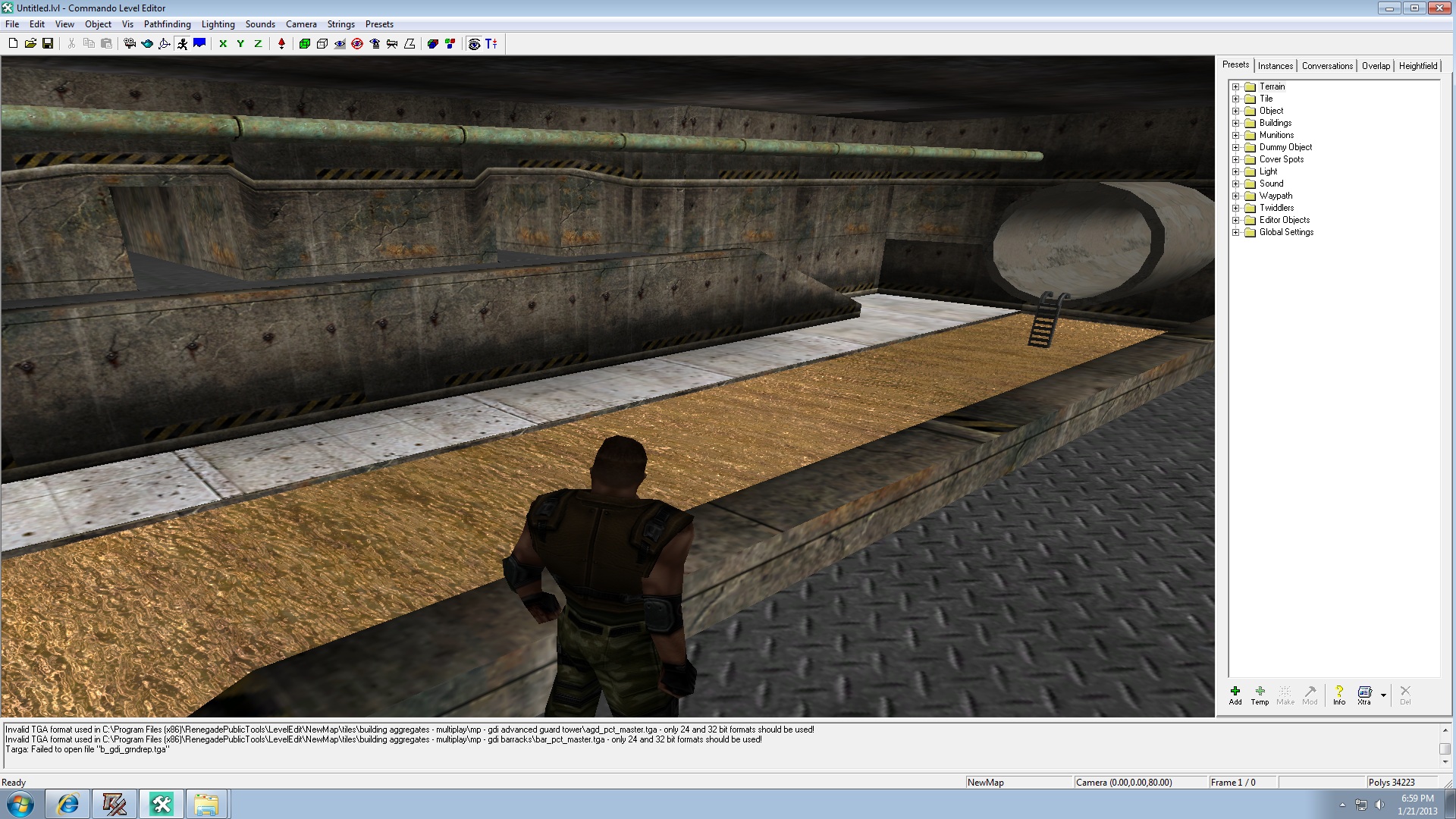Expand the Terrain preset folder

(1235, 86)
